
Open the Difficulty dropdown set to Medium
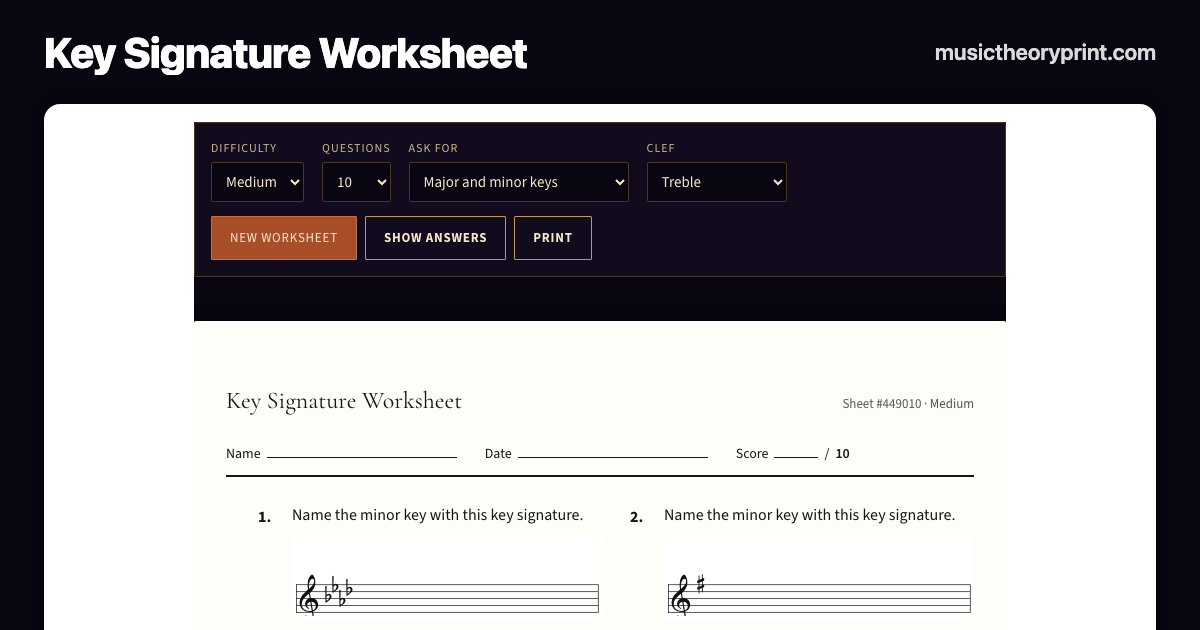pos(257,182)
